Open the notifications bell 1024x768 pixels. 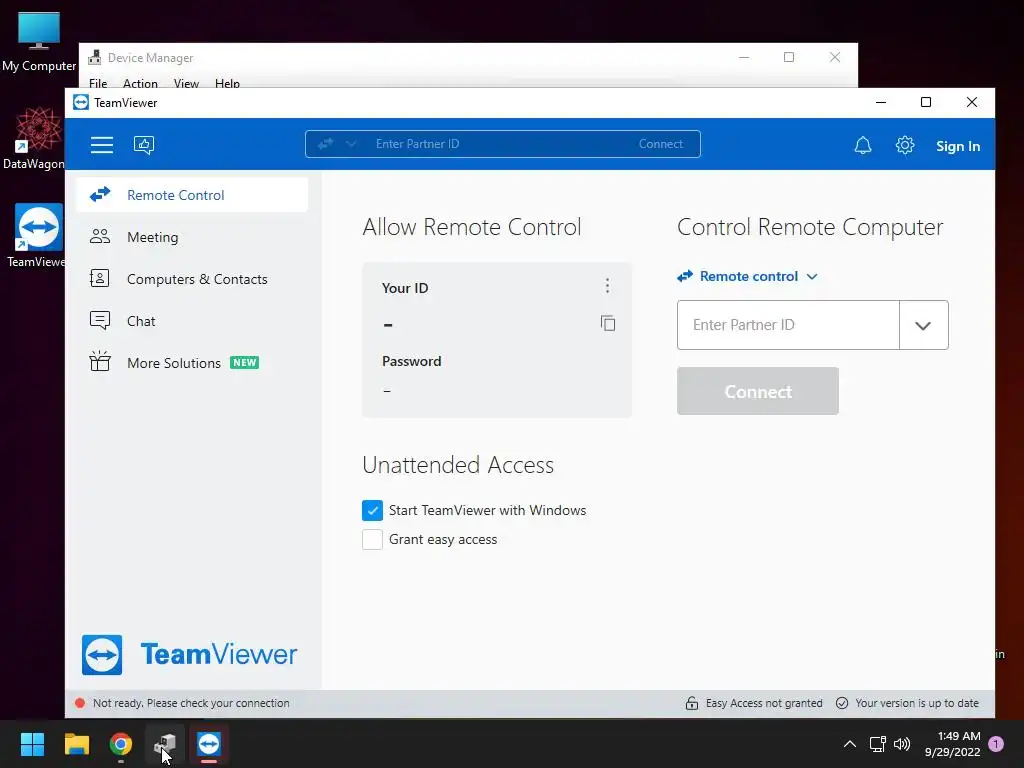(x=863, y=145)
